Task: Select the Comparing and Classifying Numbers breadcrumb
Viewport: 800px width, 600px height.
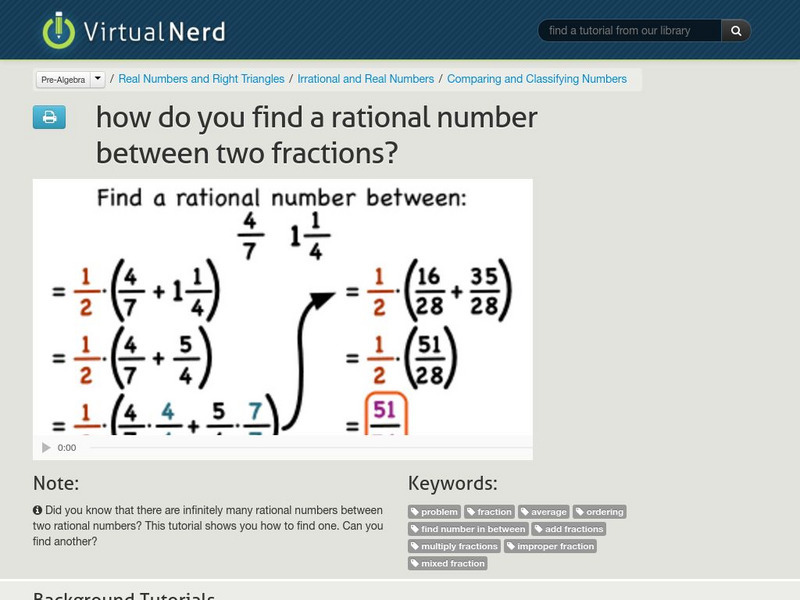Action: [536, 78]
